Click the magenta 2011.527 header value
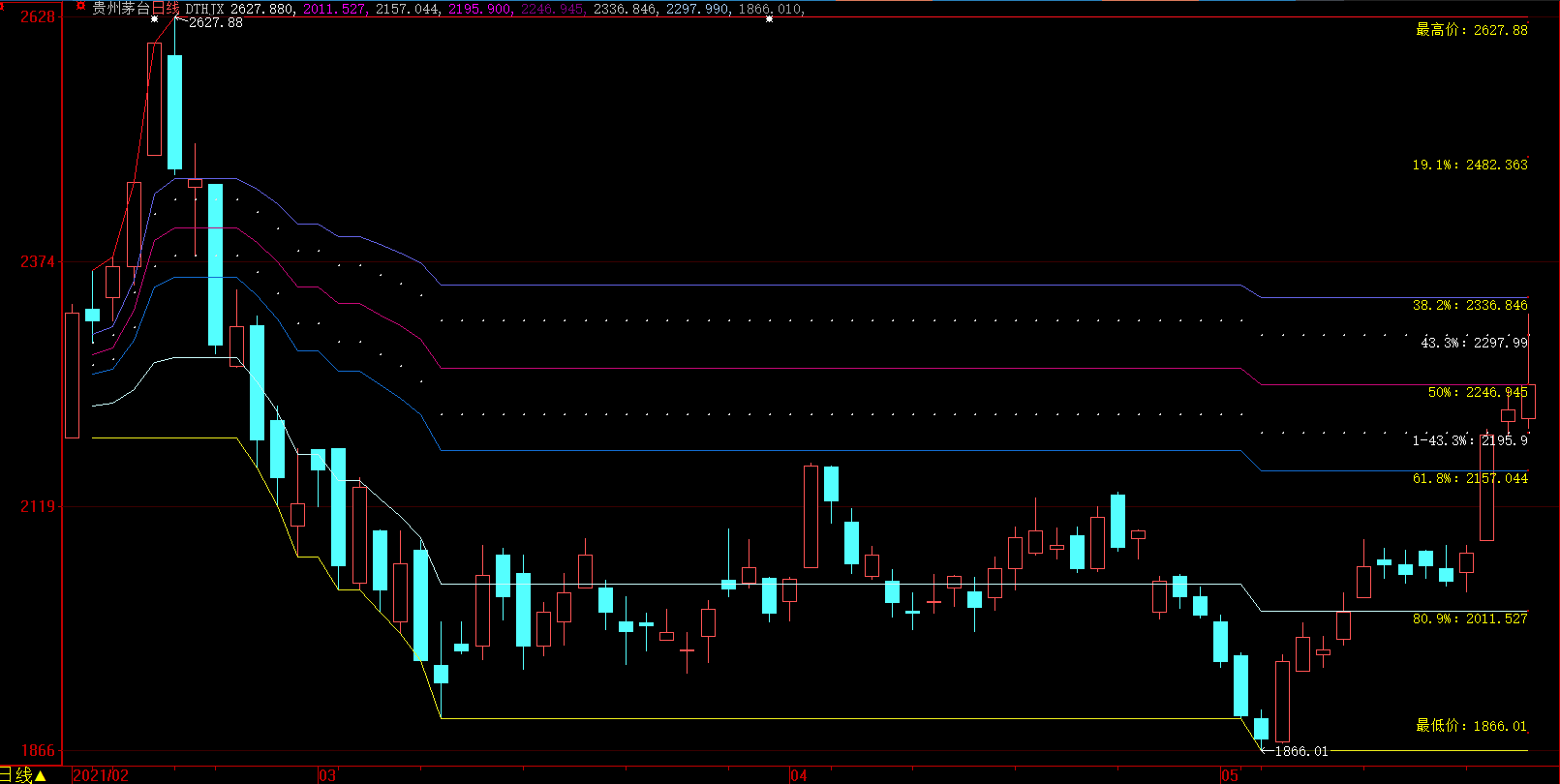 pos(335,9)
